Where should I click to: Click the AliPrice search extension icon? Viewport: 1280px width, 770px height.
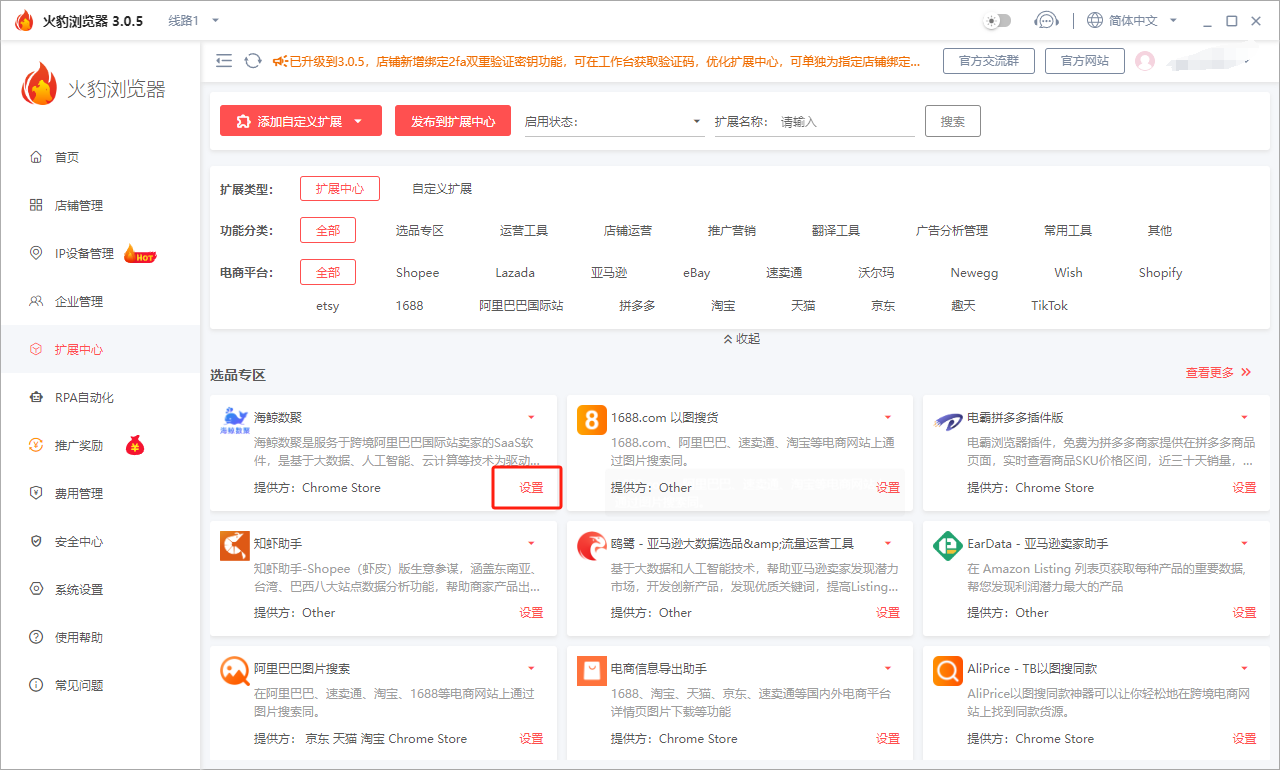coord(948,671)
